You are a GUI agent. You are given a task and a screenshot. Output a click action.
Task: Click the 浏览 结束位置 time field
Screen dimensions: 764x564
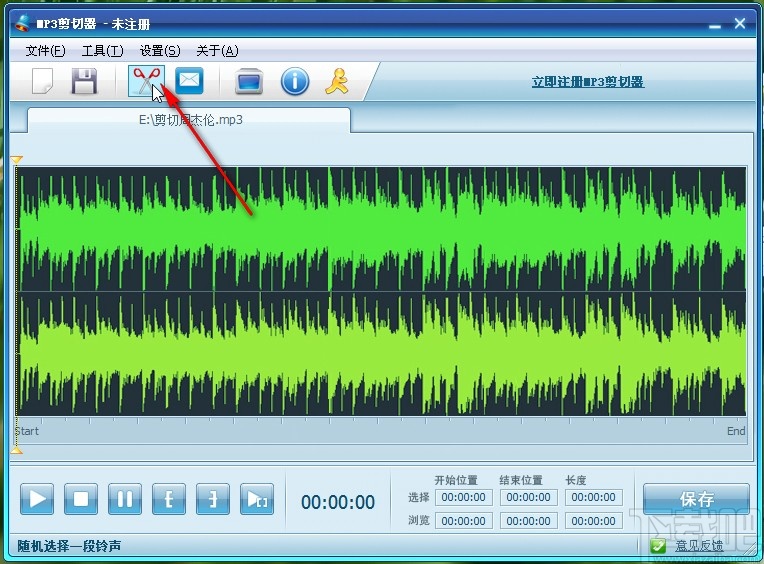528,521
